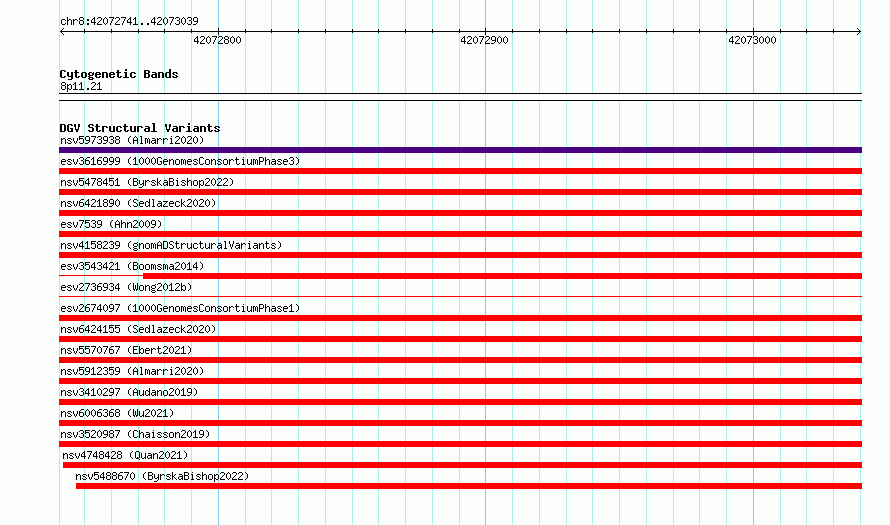
Task: Click the red bar under nsv3520987
Action: click(460, 444)
